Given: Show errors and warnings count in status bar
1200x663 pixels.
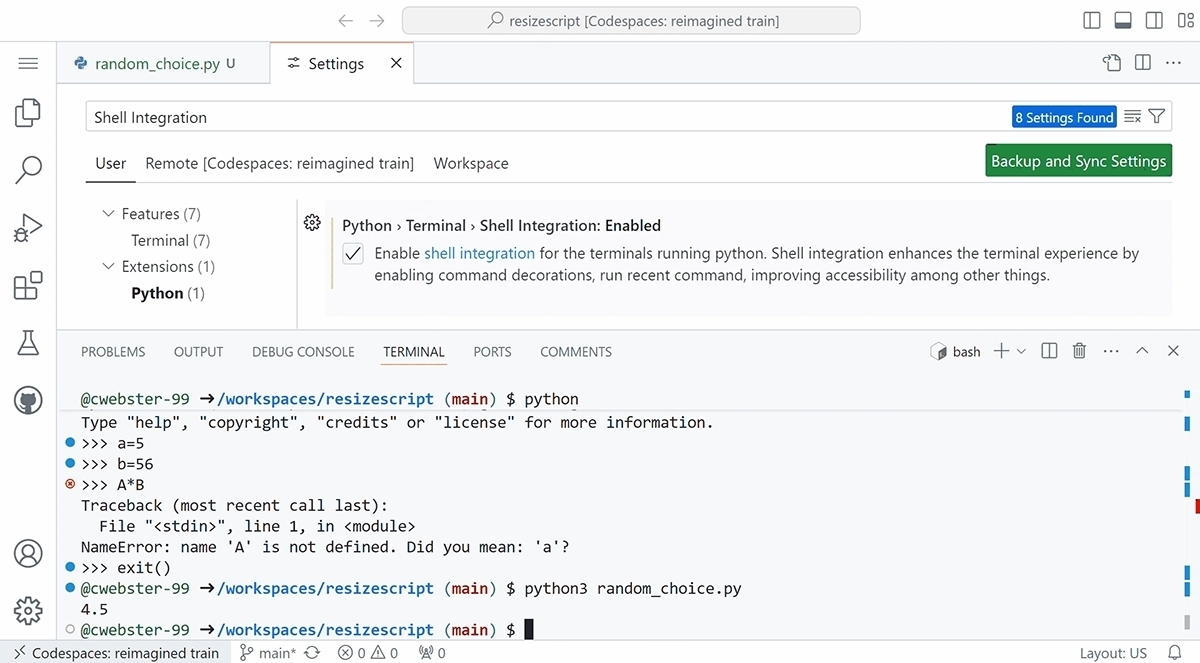Looking at the screenshot, I should coord(368,653).
